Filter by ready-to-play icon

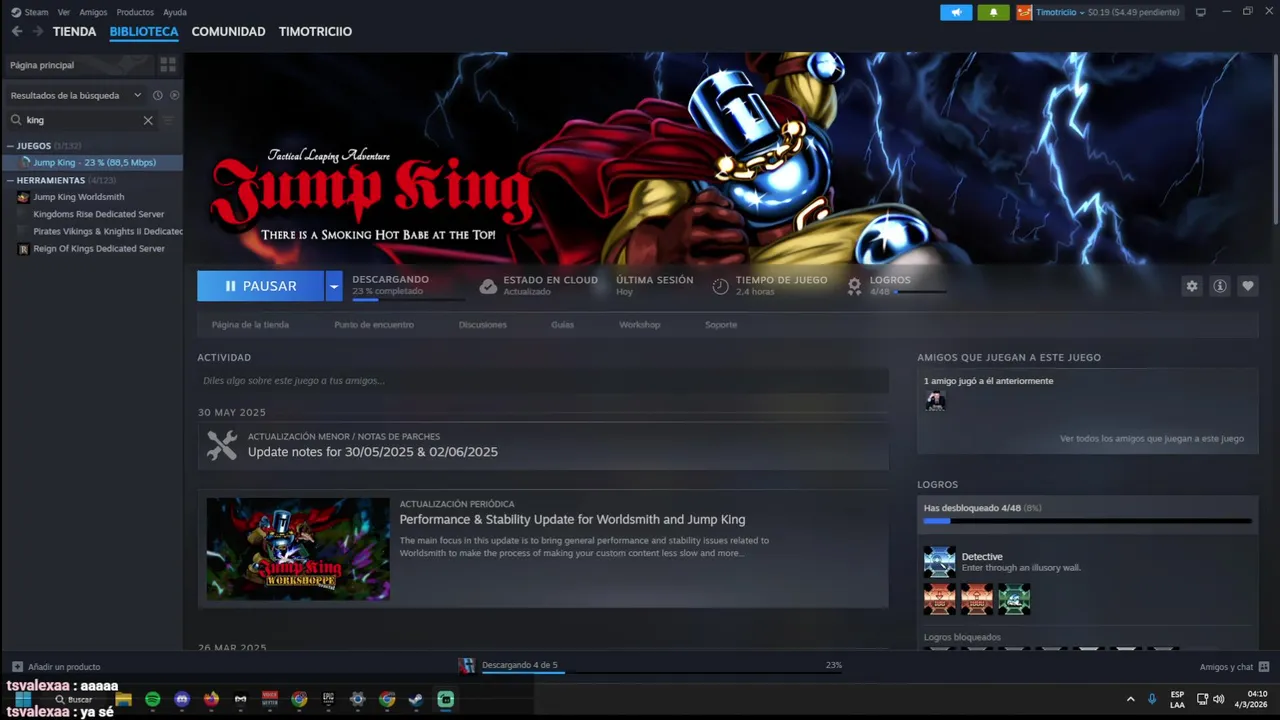pyautogui.click(x=175, y=95)
